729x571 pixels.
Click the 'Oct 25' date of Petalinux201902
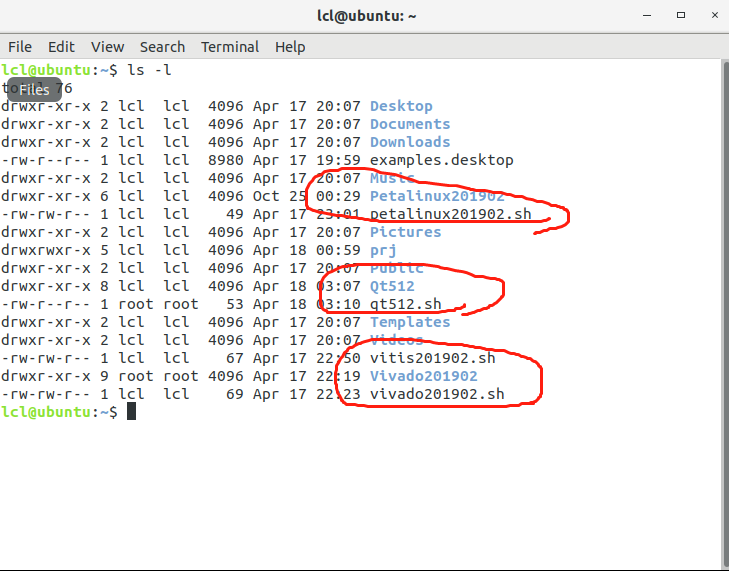pyautogui.click(x=279, y=196)
